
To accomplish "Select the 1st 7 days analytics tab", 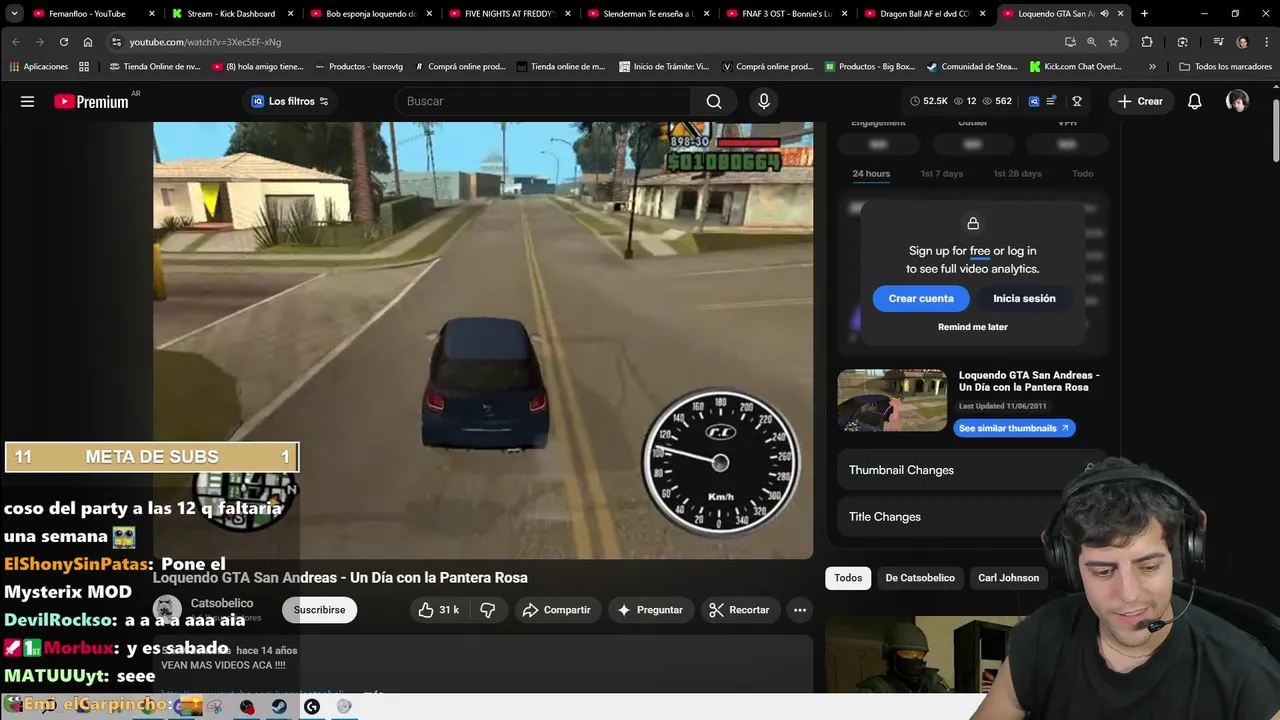I will tap(941, 174).
